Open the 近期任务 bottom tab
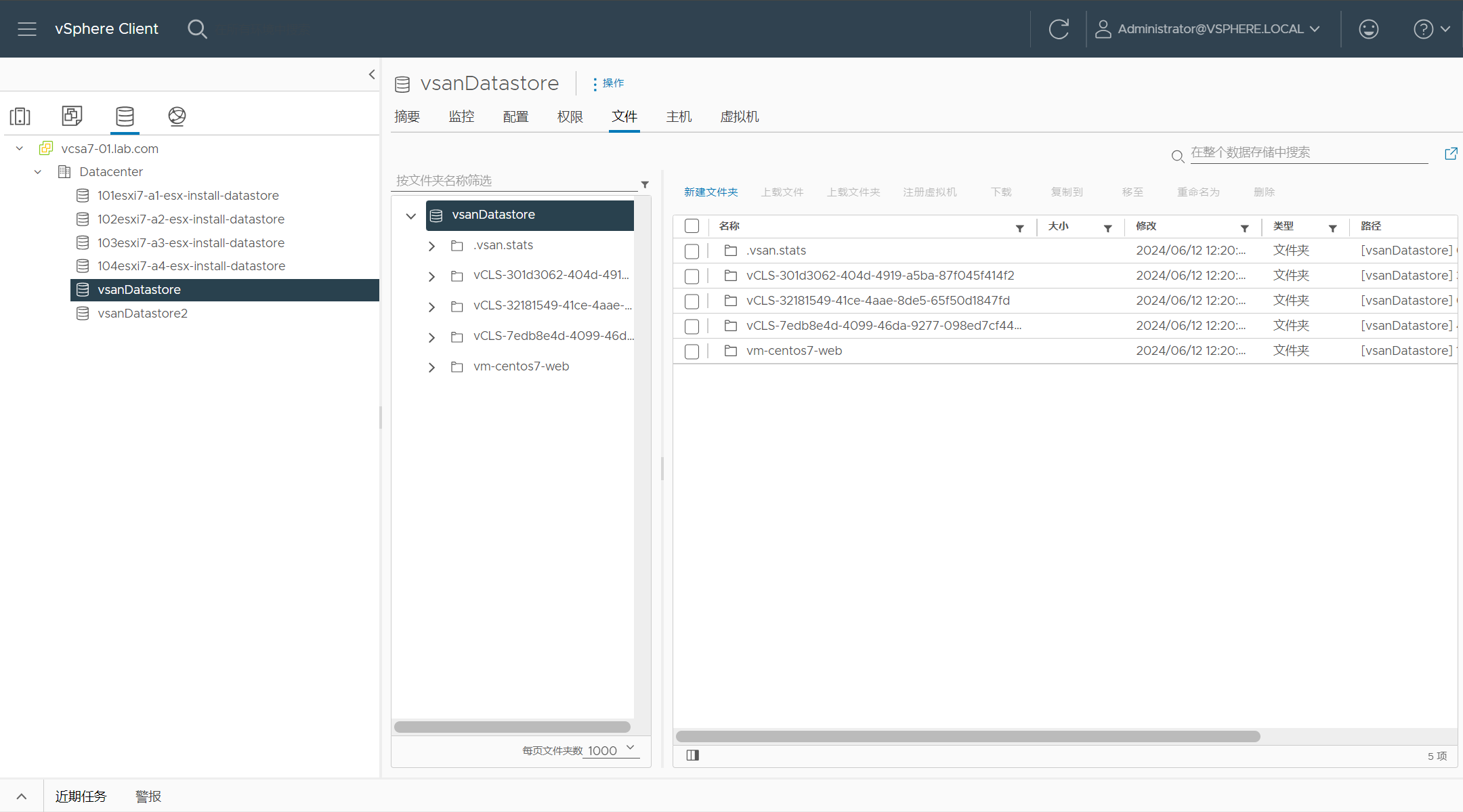Viewport: 1463px width, 812px height. coord(81,796)
